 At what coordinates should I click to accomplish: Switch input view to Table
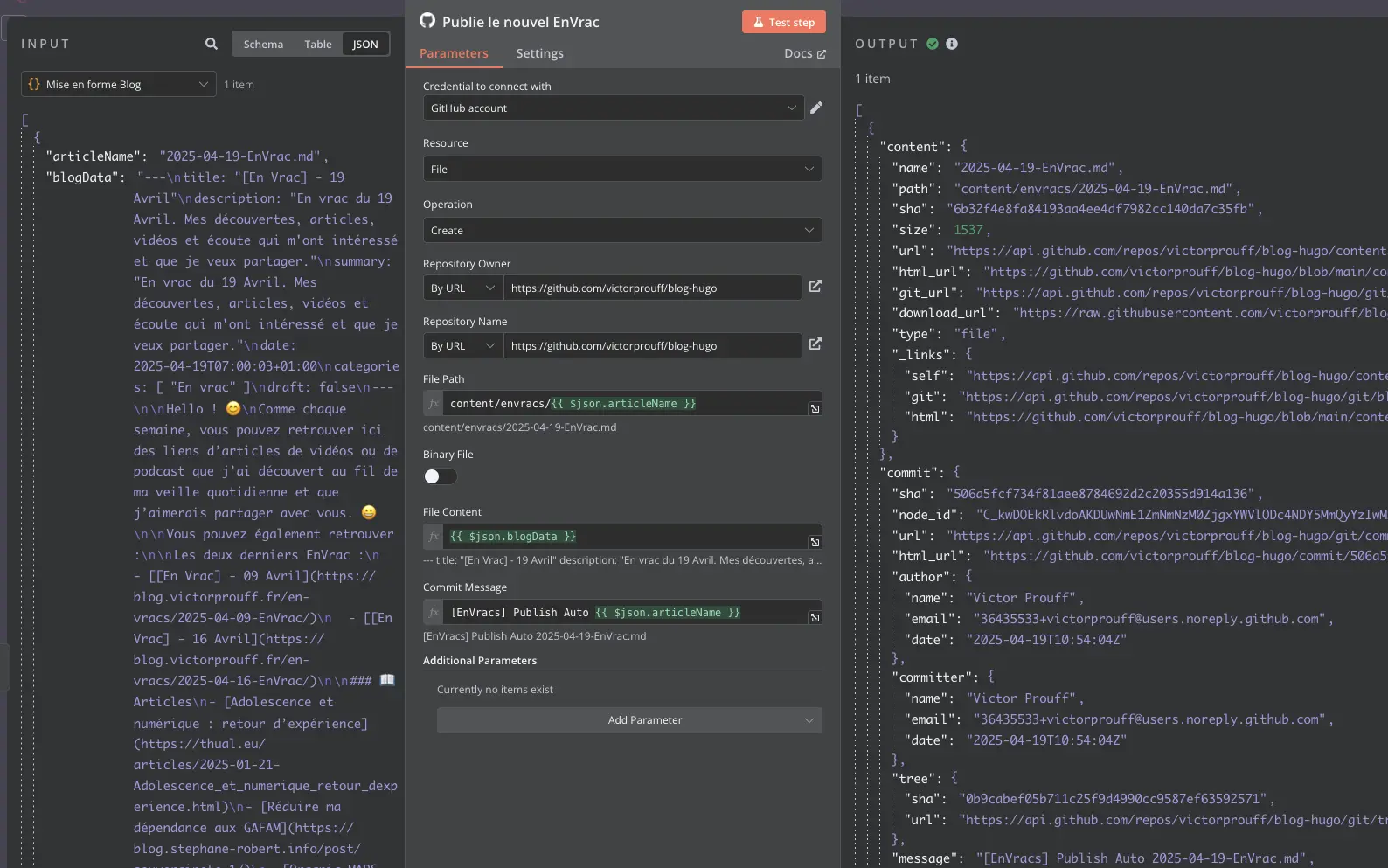(318, 44)
